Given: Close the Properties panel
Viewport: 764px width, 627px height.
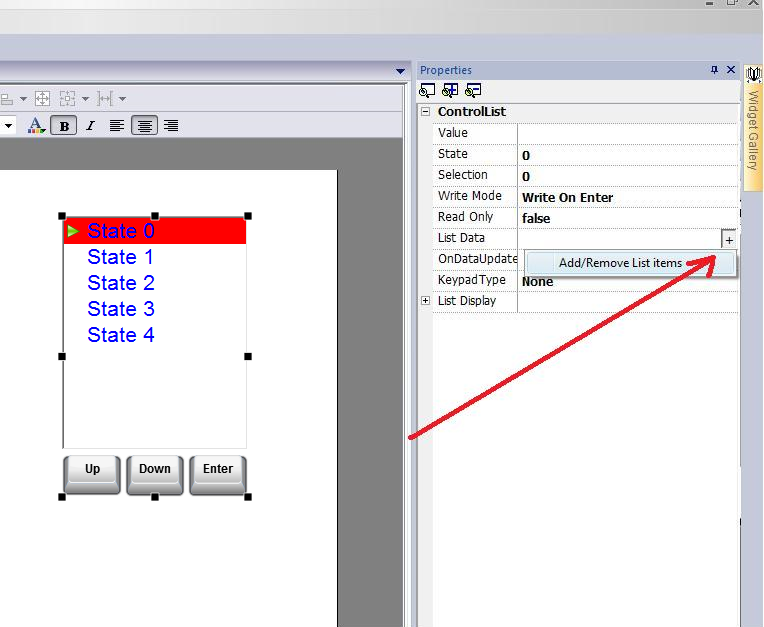Looking at the screenshot, I should (731, 70).
